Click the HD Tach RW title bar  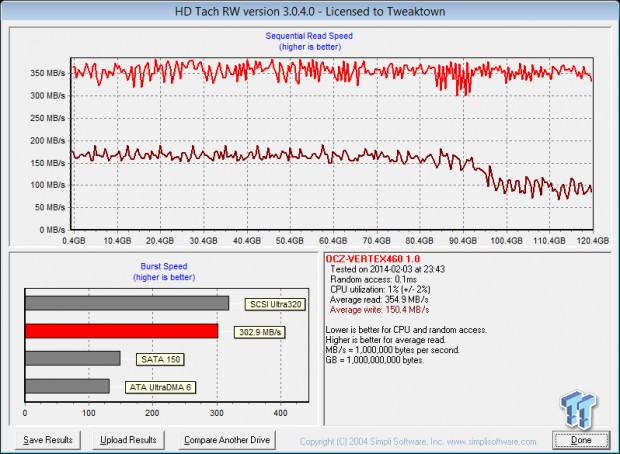pyautogui.click(x=310, y=11)
